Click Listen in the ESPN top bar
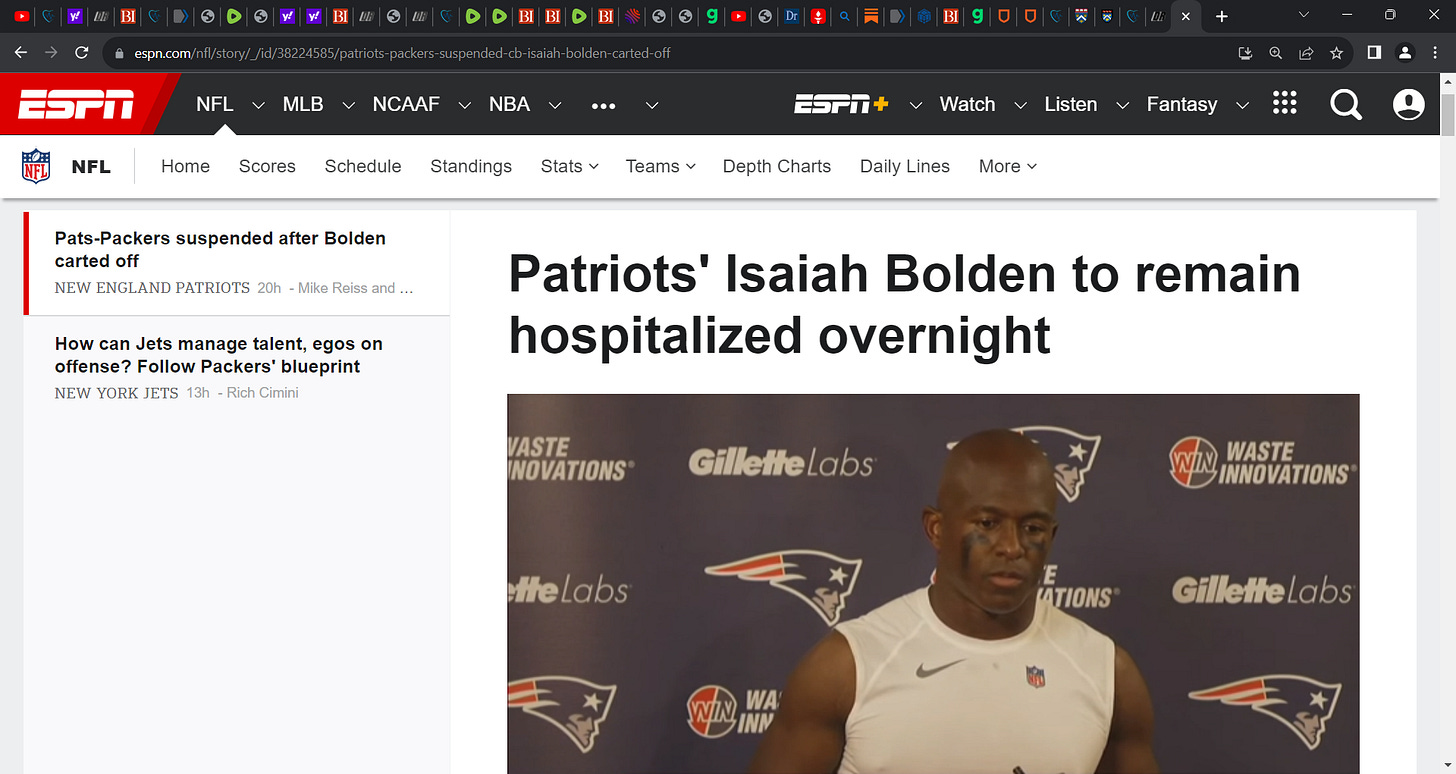The height and width of the screenshot is (774, 1456). (1070, 104)
